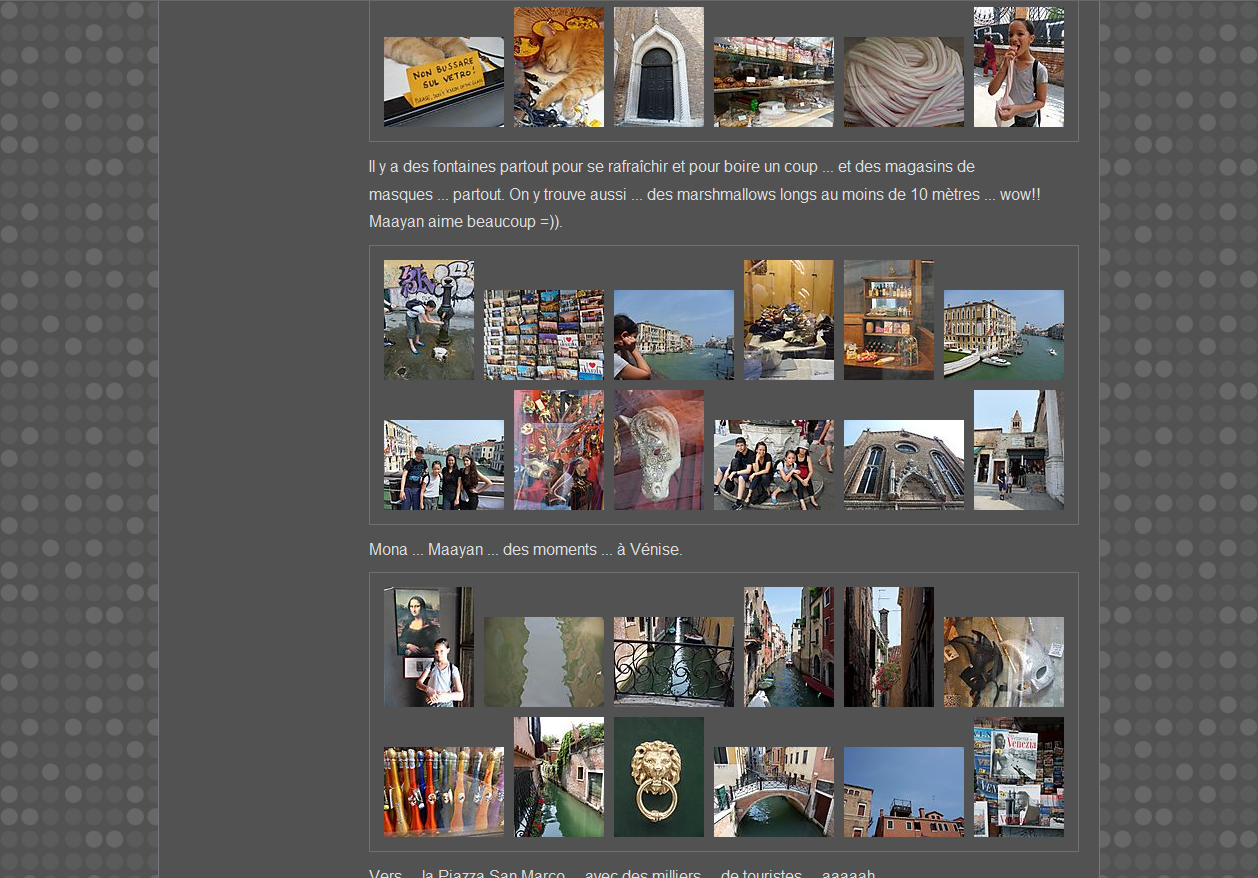1258x878 pixels.
Task: Open the Gothic church windows facade photo
Action: 903,465
